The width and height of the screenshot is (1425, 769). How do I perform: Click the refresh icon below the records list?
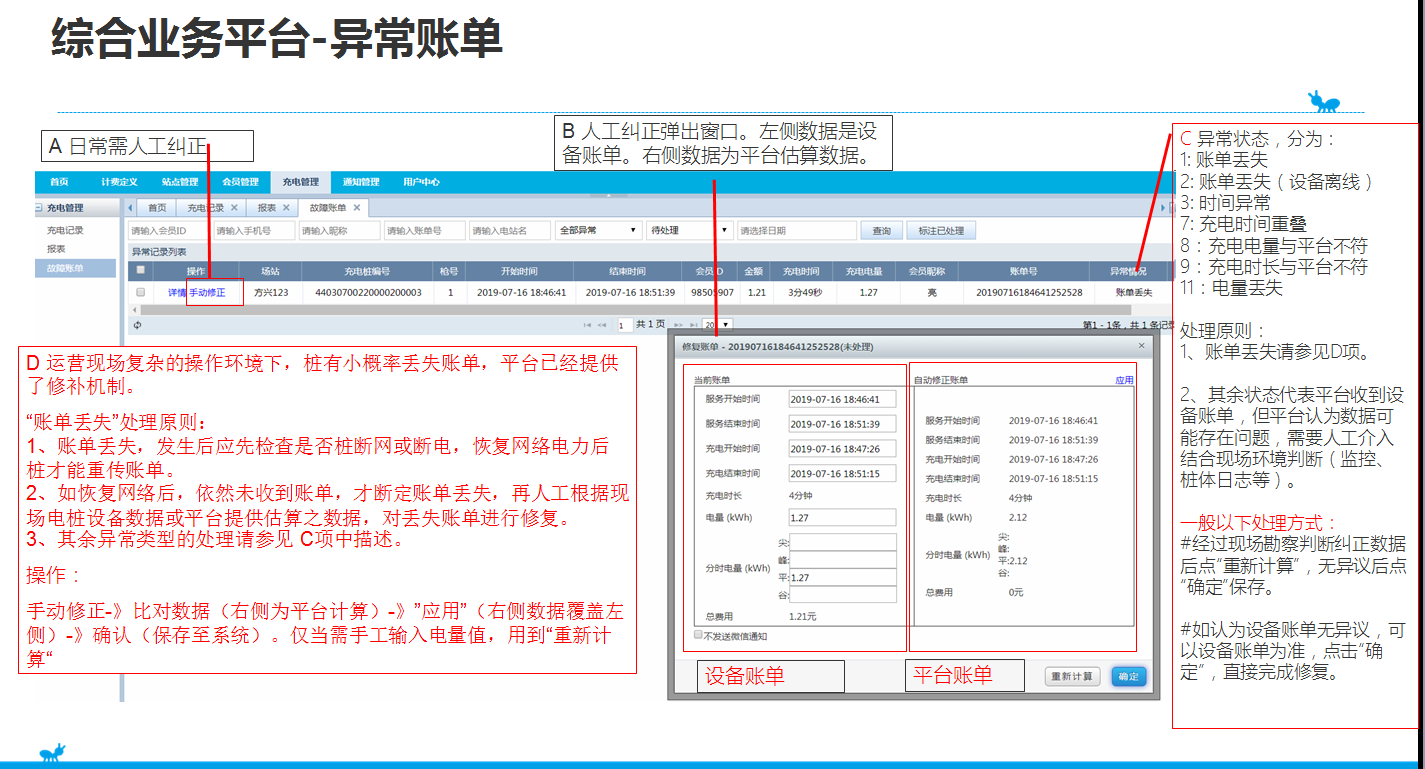137,325
